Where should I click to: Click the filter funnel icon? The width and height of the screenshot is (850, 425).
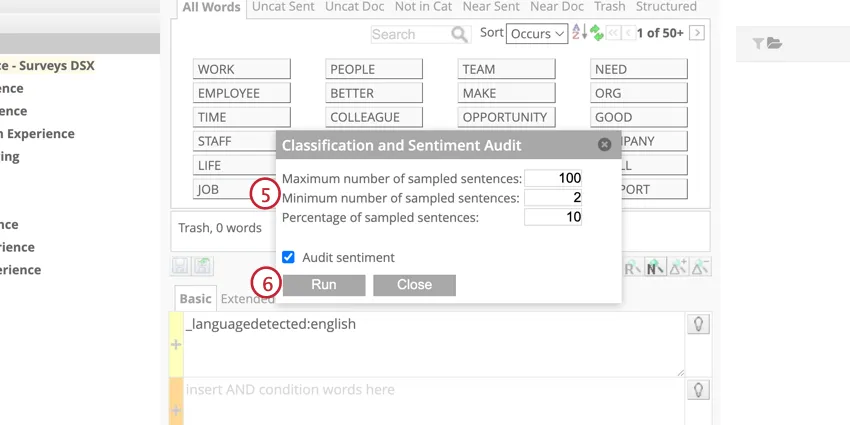(758, 43)
